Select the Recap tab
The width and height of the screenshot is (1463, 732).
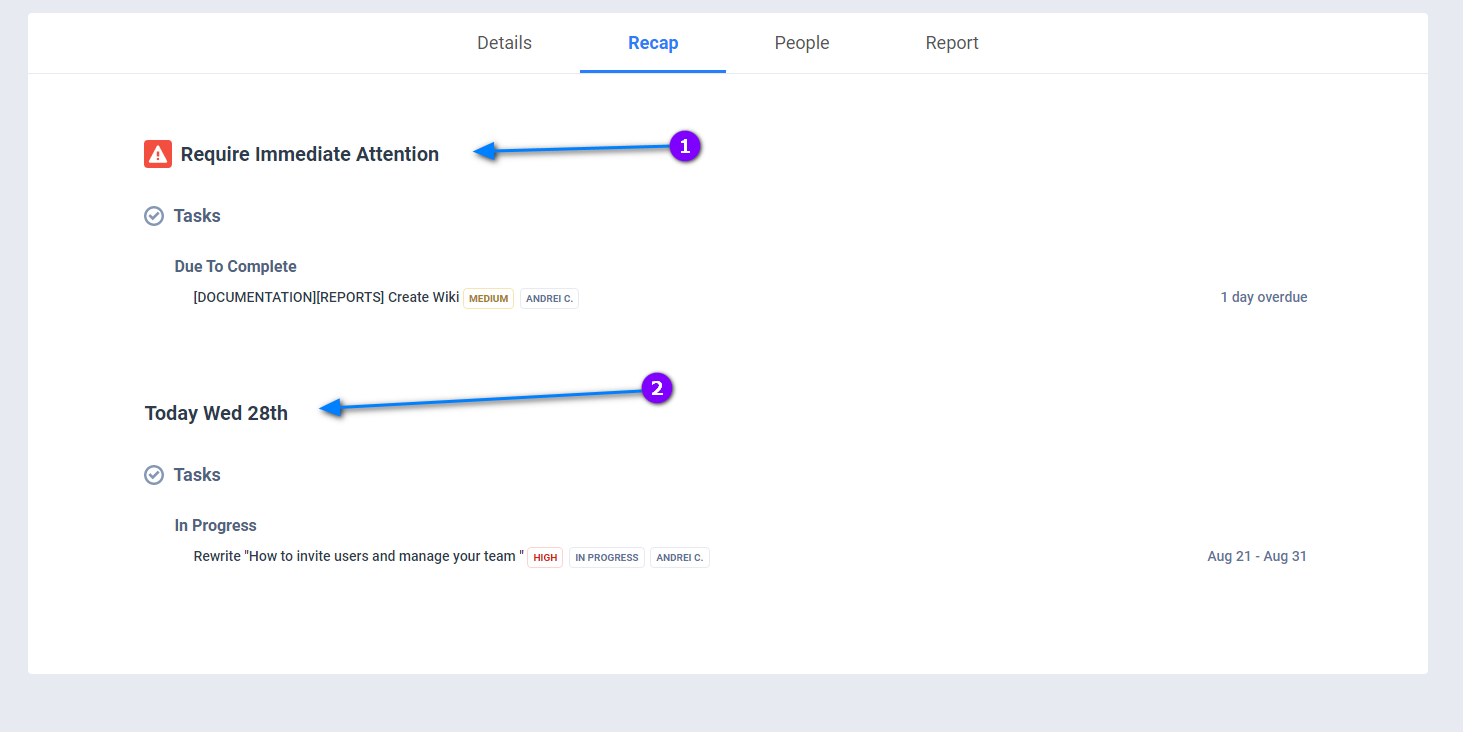coord(653,43)
